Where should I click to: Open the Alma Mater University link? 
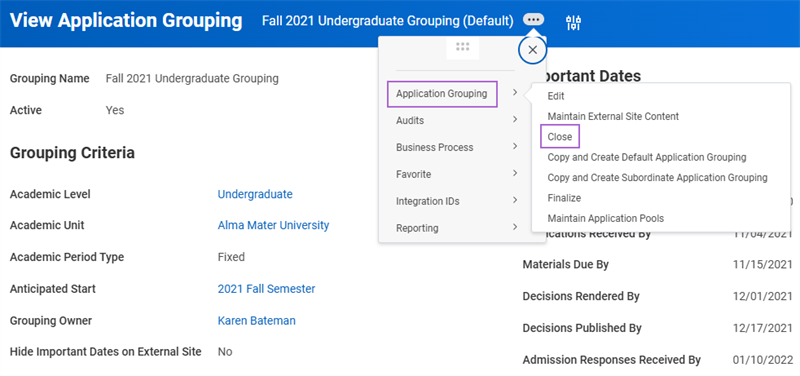click(x=273, y=225)
